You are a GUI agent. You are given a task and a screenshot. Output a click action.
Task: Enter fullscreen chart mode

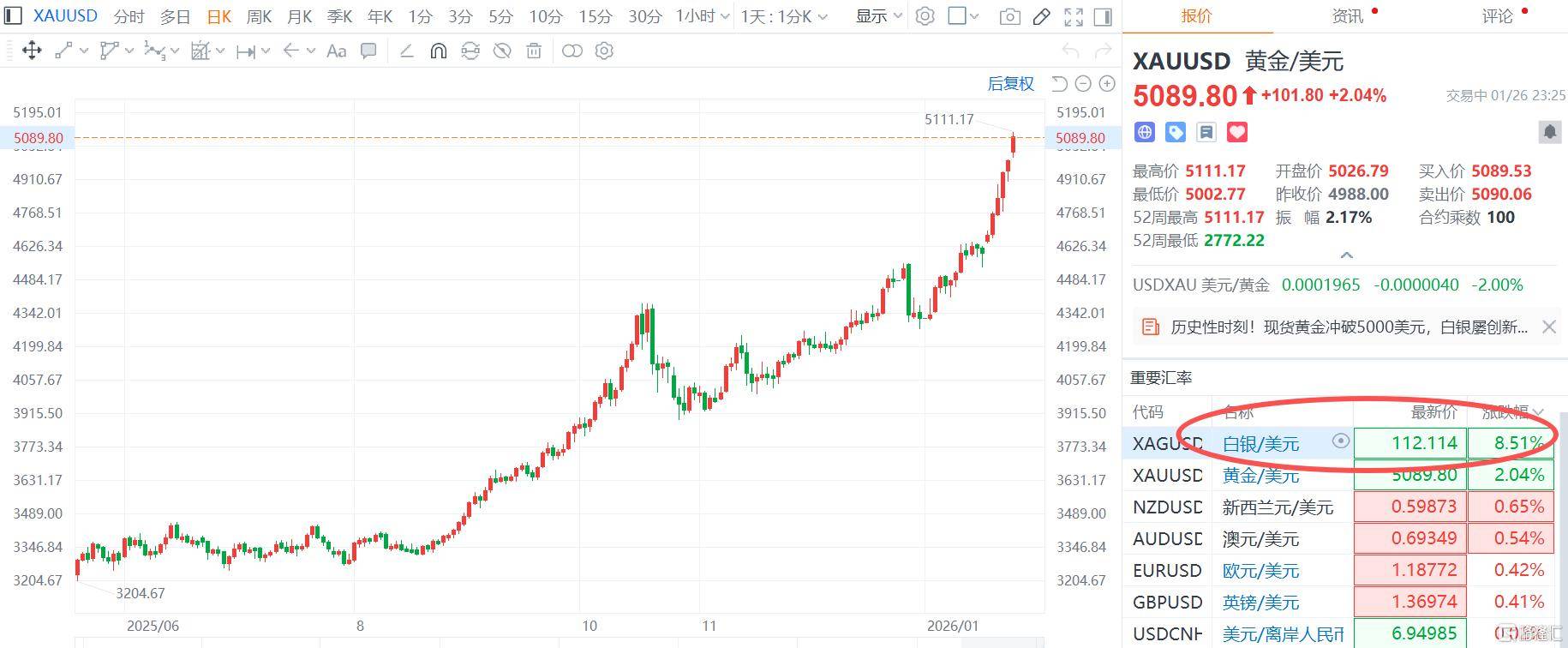coord(1073,16)
